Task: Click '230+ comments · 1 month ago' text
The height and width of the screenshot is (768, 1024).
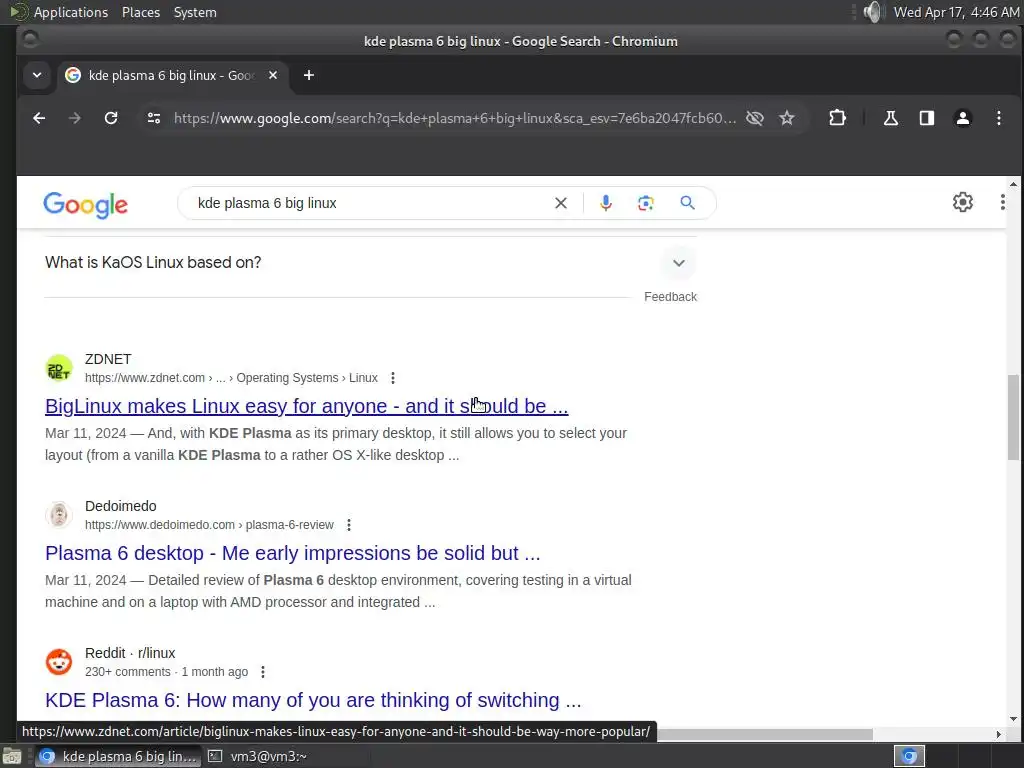Action: [167, 672]
